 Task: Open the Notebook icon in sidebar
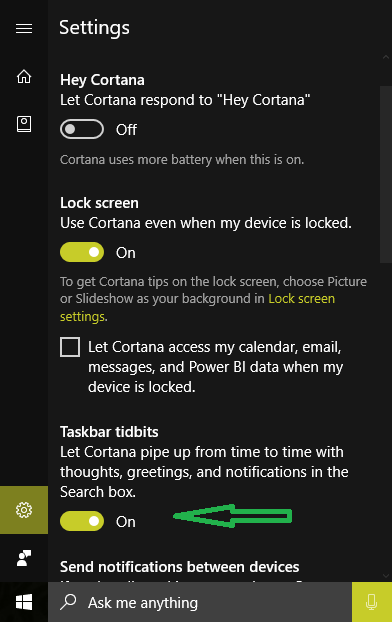pos(24,124)
